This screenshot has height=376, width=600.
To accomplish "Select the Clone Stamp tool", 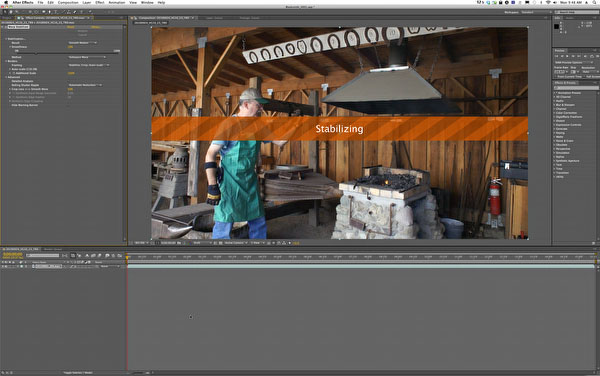I will pyautogui.click(x=69, y=12).
